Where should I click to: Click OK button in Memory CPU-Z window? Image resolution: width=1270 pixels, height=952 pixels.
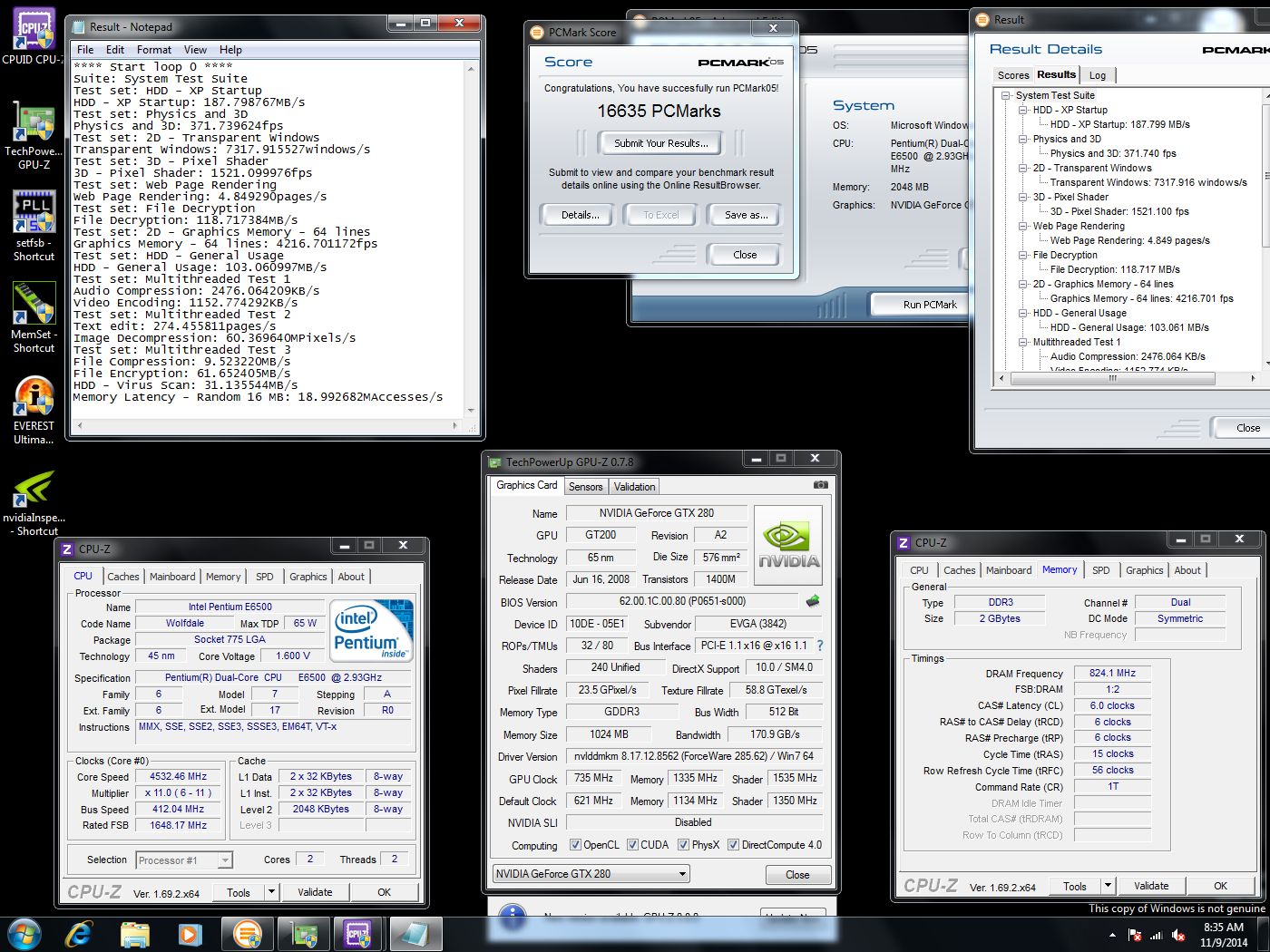click(x=1220, y=886)
